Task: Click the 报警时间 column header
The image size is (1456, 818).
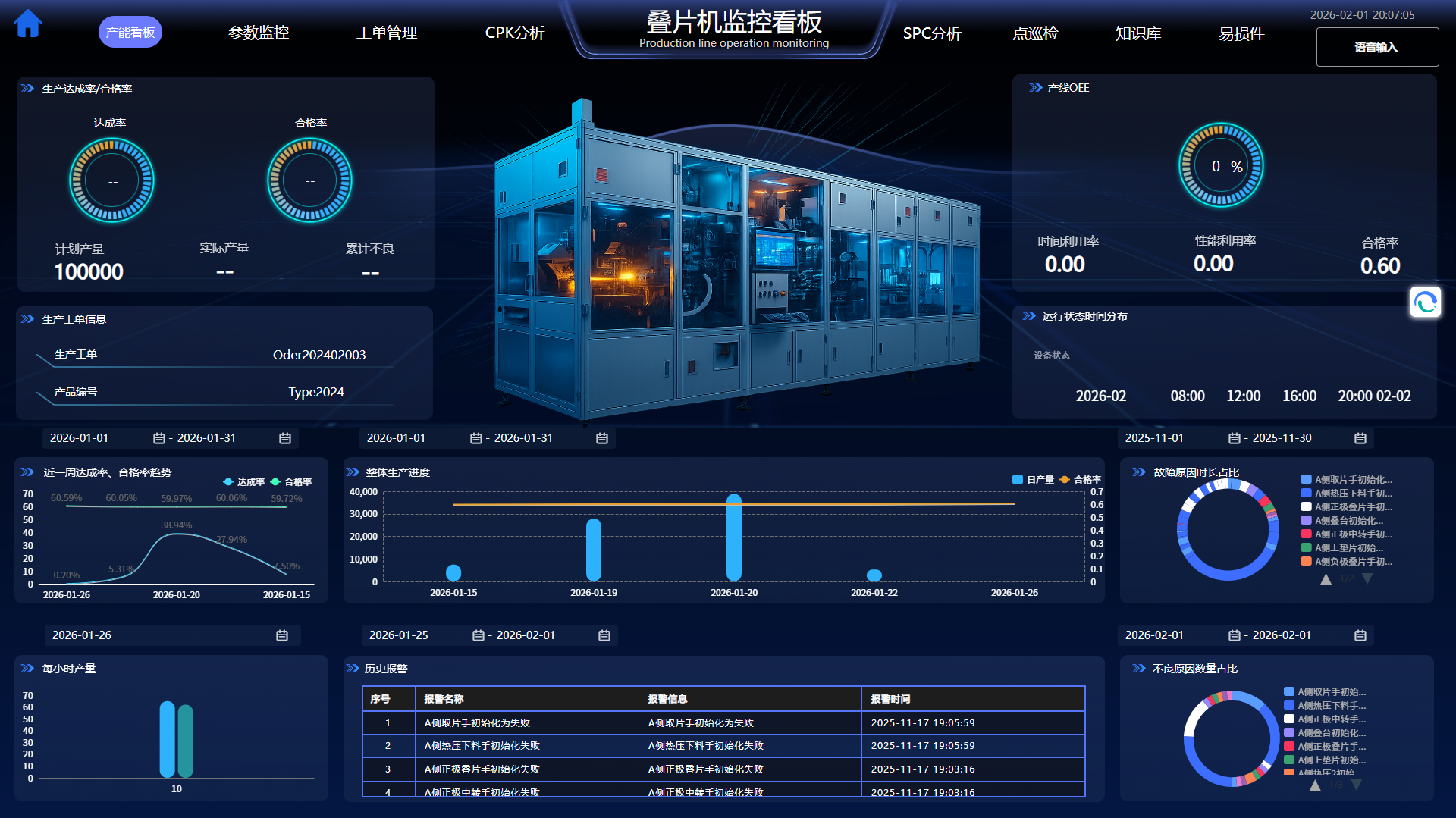Action: 973,699
